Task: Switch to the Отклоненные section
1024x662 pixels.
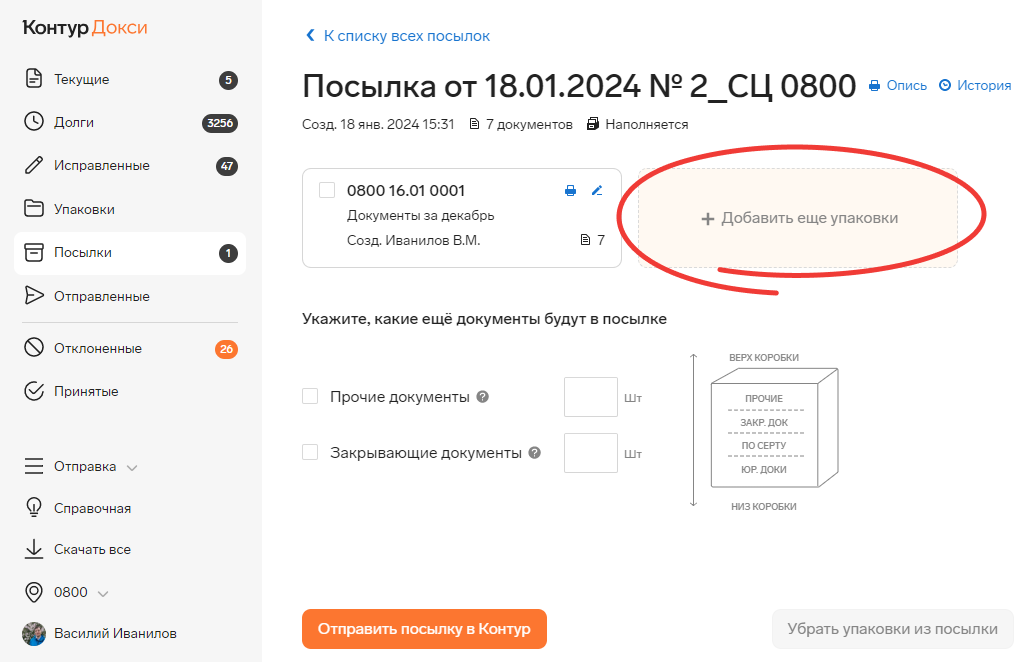Action: [x=130, y=348]
